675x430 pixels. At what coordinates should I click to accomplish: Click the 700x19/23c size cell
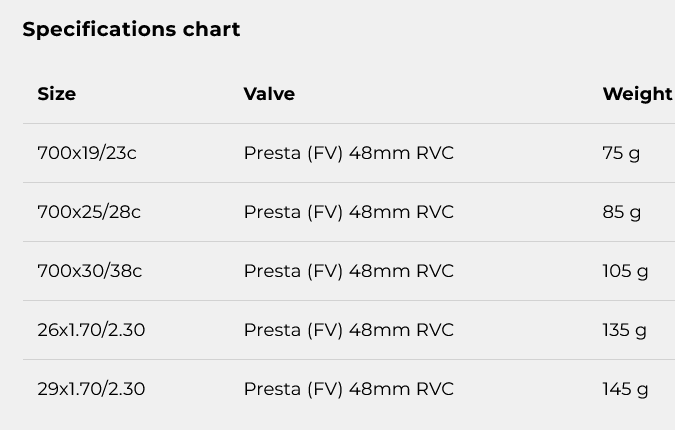point(87,153)
